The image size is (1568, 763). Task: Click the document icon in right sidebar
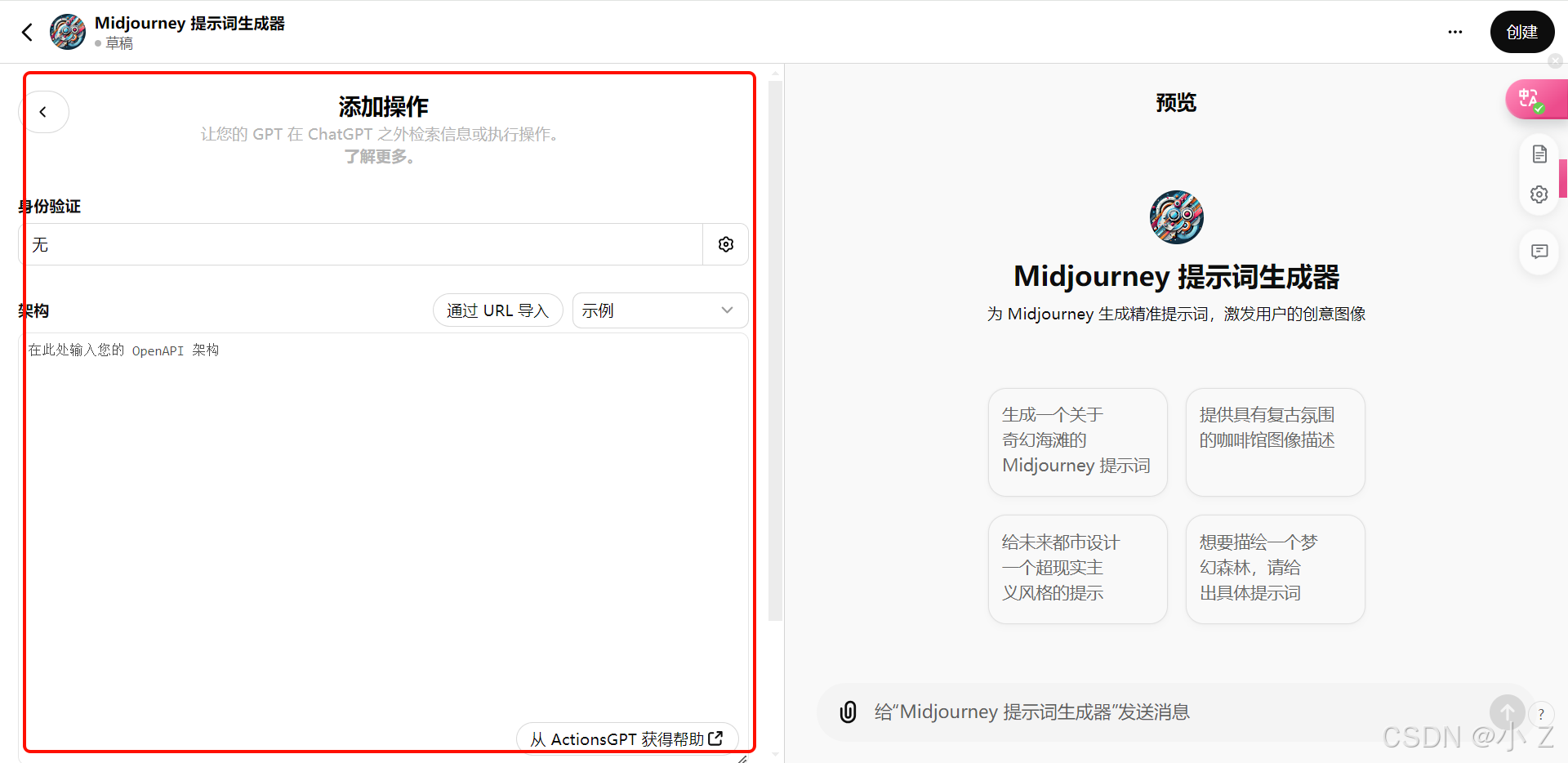point(1539,154)
